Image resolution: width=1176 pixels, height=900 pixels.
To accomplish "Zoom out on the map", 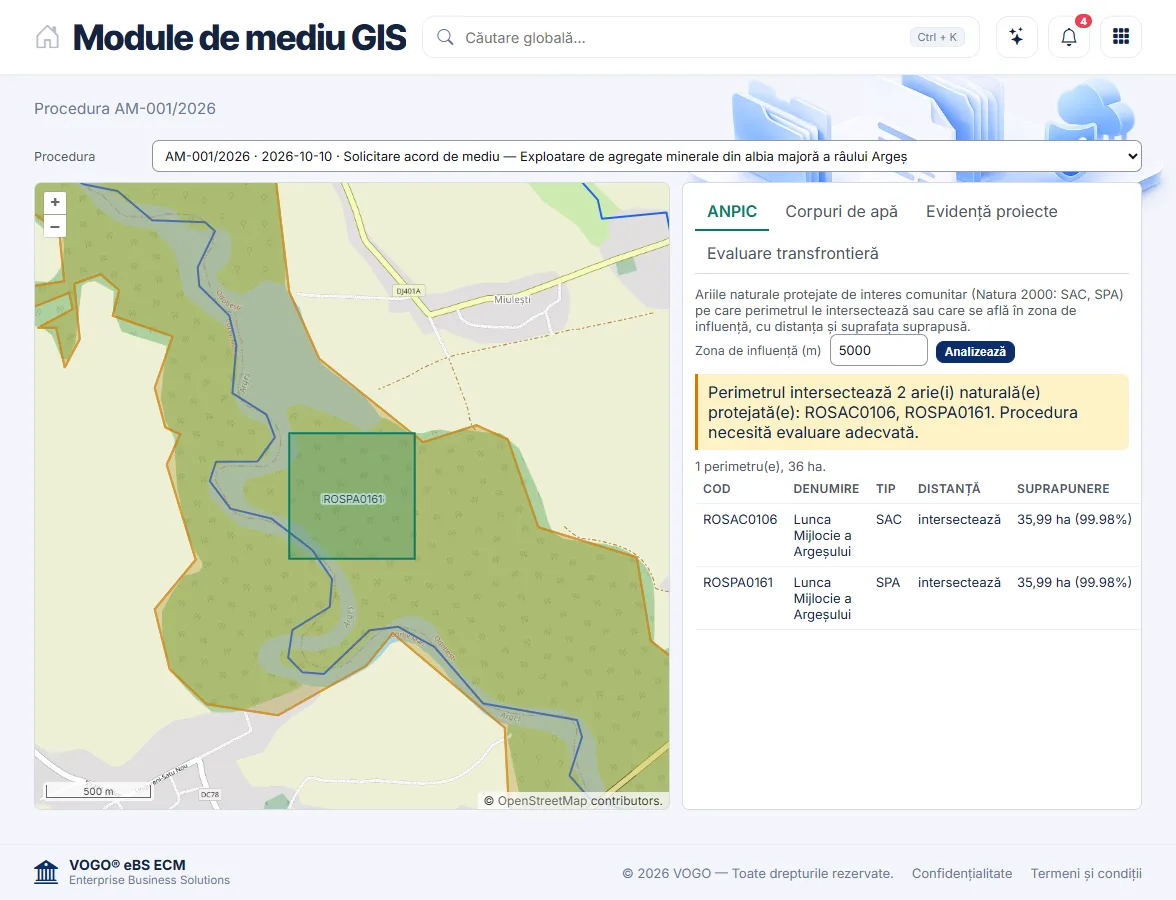I will (55, 226).
